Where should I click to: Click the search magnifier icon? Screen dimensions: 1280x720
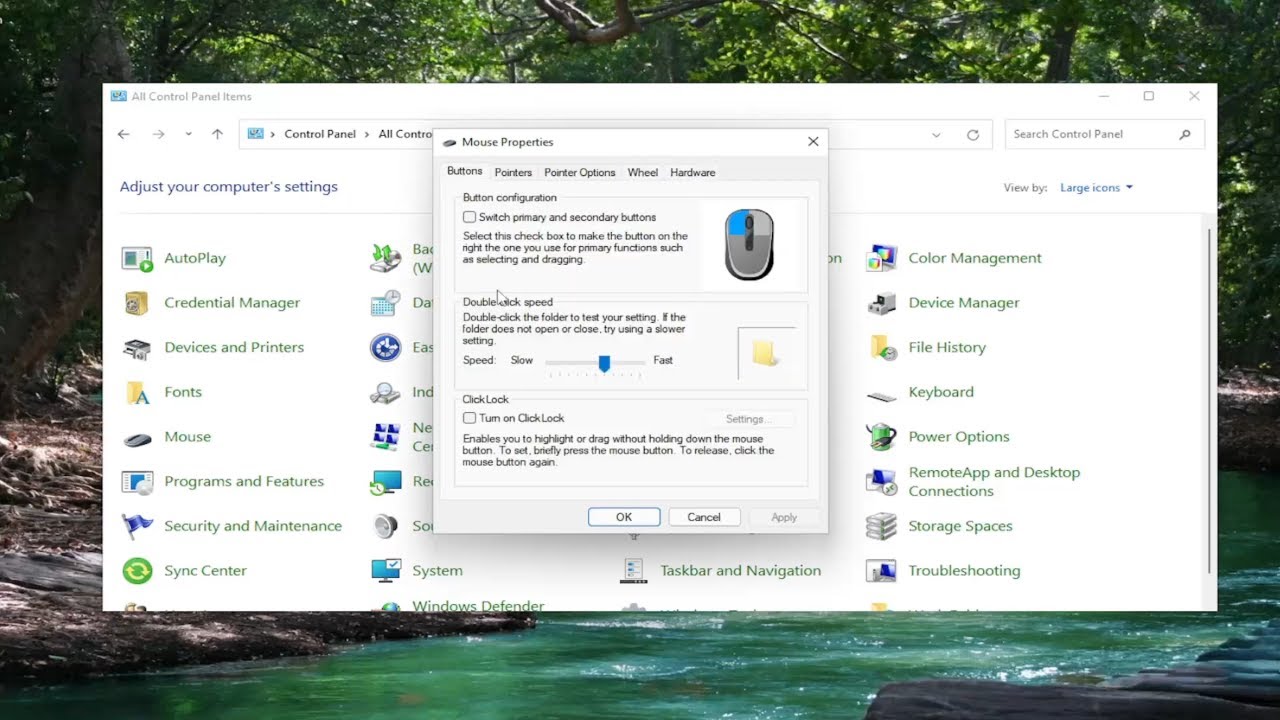1185,134
